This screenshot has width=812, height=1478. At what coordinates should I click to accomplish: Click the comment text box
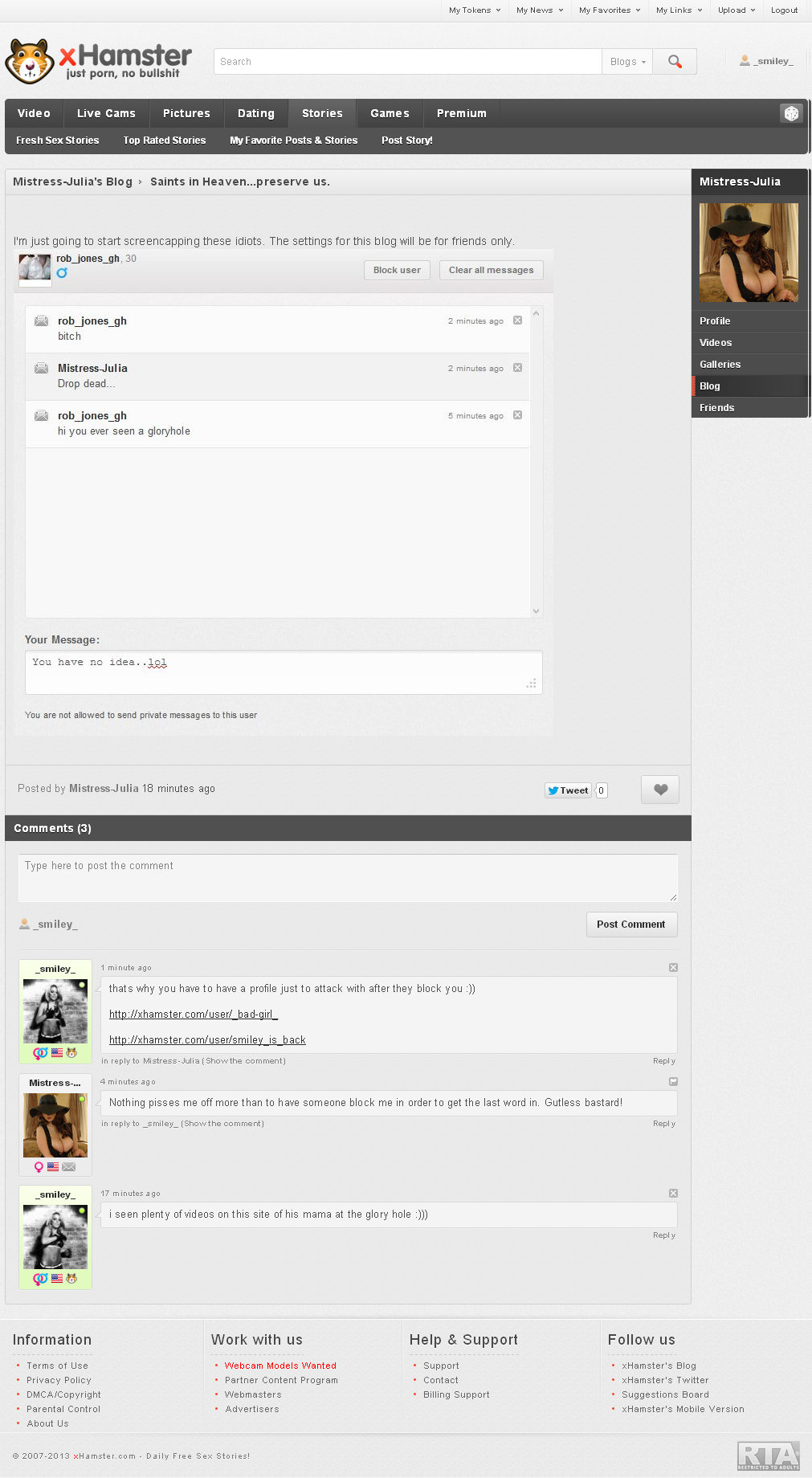[x=348, y=878]
